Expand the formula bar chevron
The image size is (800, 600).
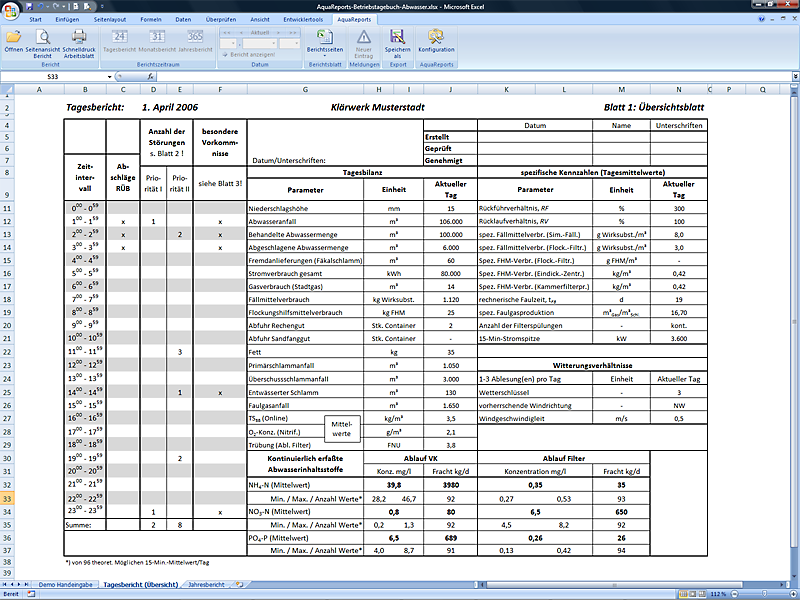[x=795, y=77]
